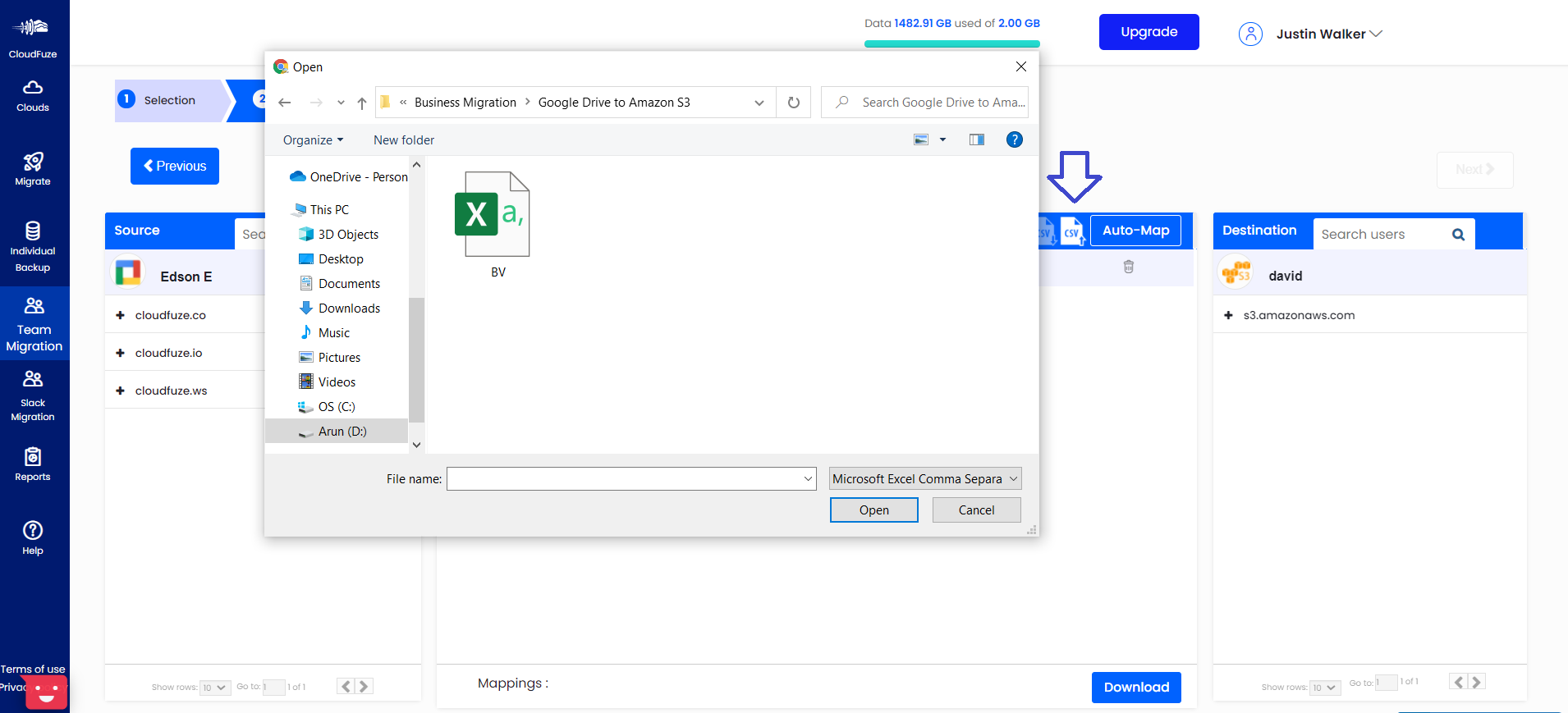
Task: Open Destination show rows dropdown
Action: click(x=1325, y=688)
